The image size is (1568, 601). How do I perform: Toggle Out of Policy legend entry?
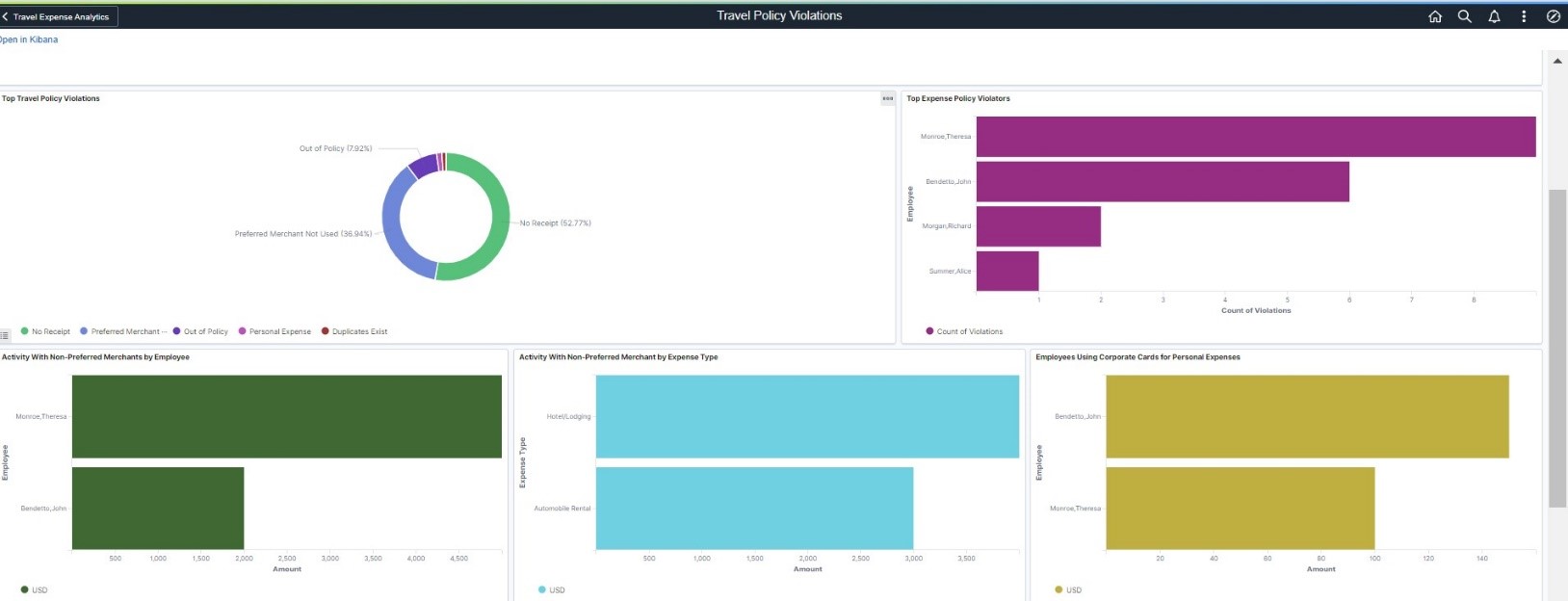pyautogui.click(x=205, y=331)
